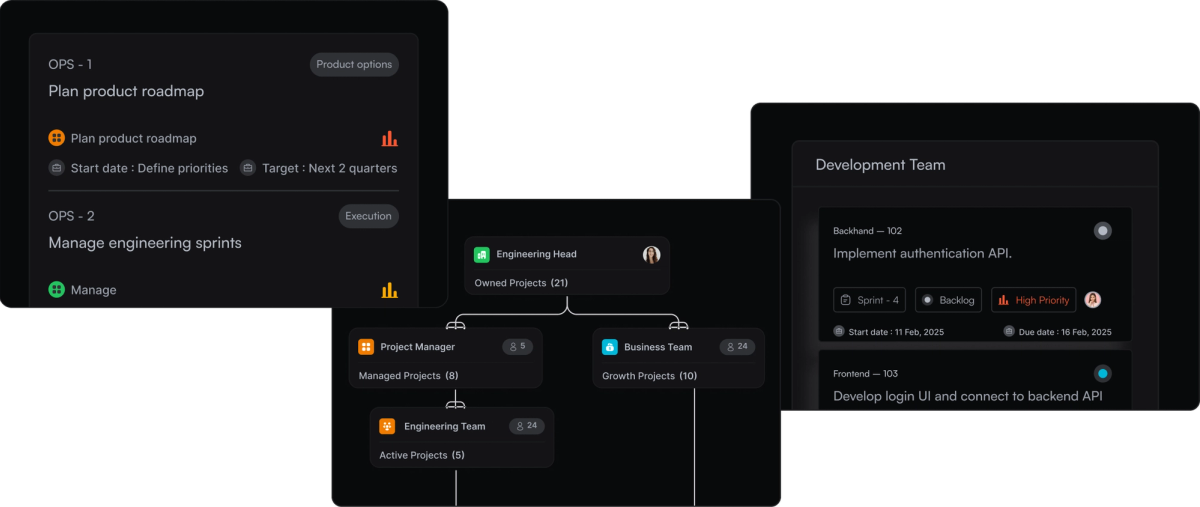1200x507 pixels.
Task: Click the bars icon in High Priority tag
Action: click(1003, 300)
